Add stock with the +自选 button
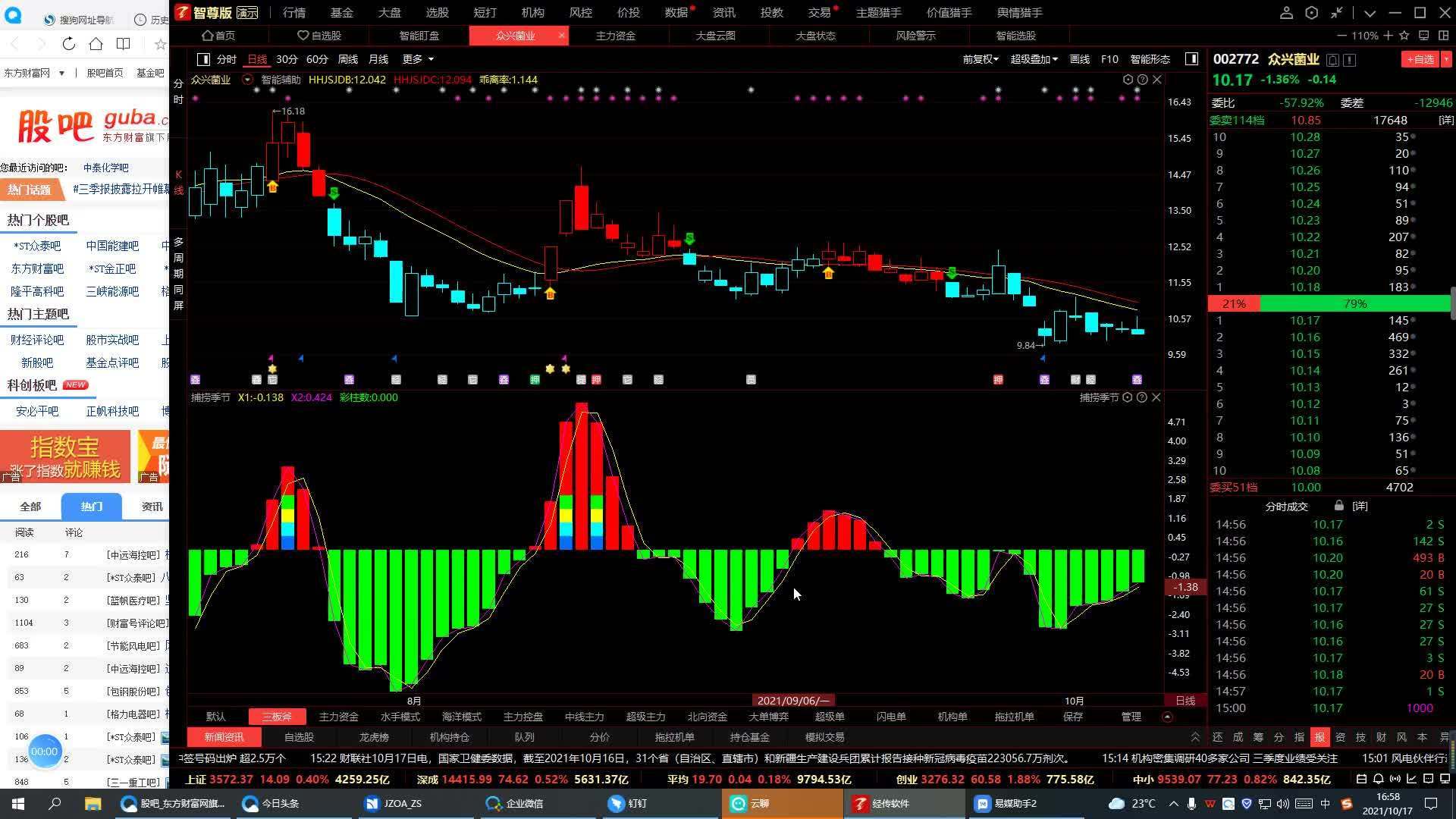 [1420, 59]
